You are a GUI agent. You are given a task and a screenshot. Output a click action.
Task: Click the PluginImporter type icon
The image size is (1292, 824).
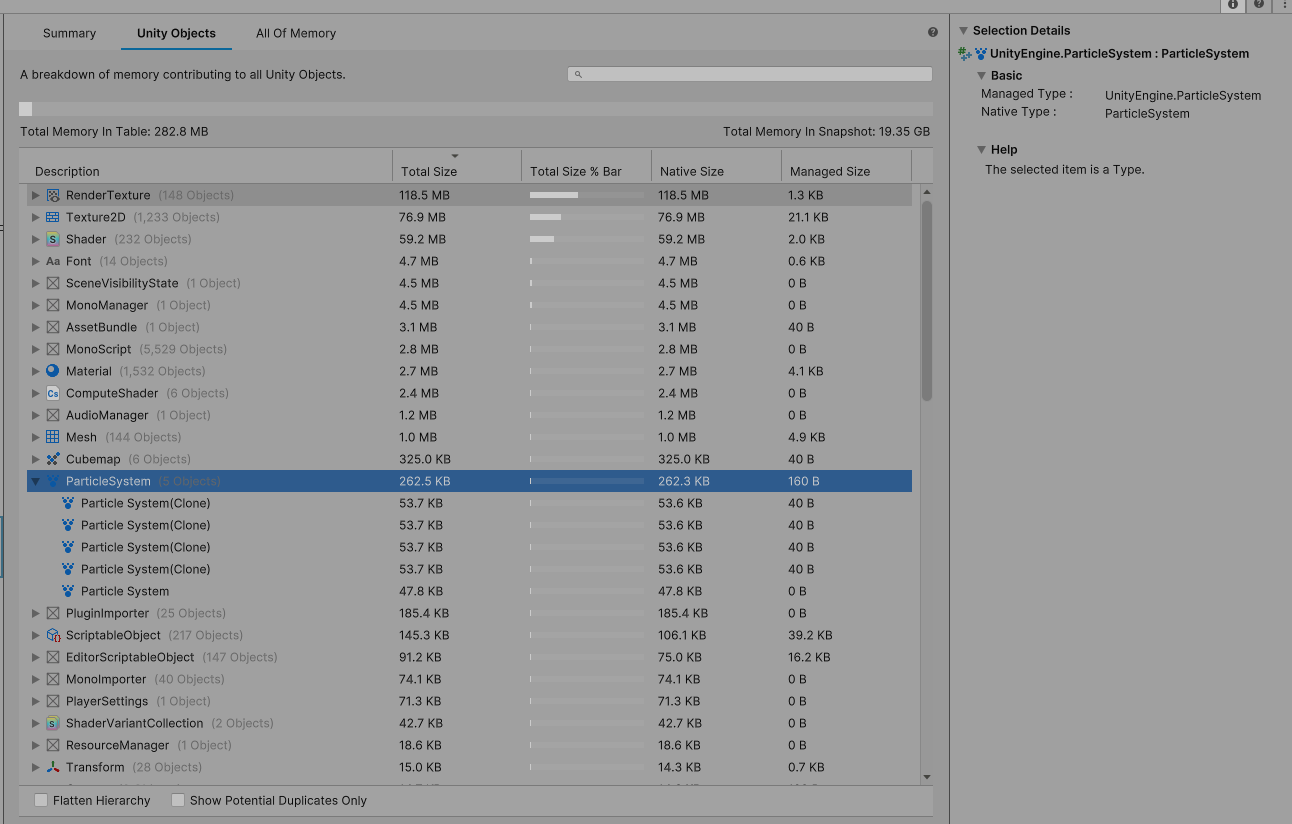53,613
